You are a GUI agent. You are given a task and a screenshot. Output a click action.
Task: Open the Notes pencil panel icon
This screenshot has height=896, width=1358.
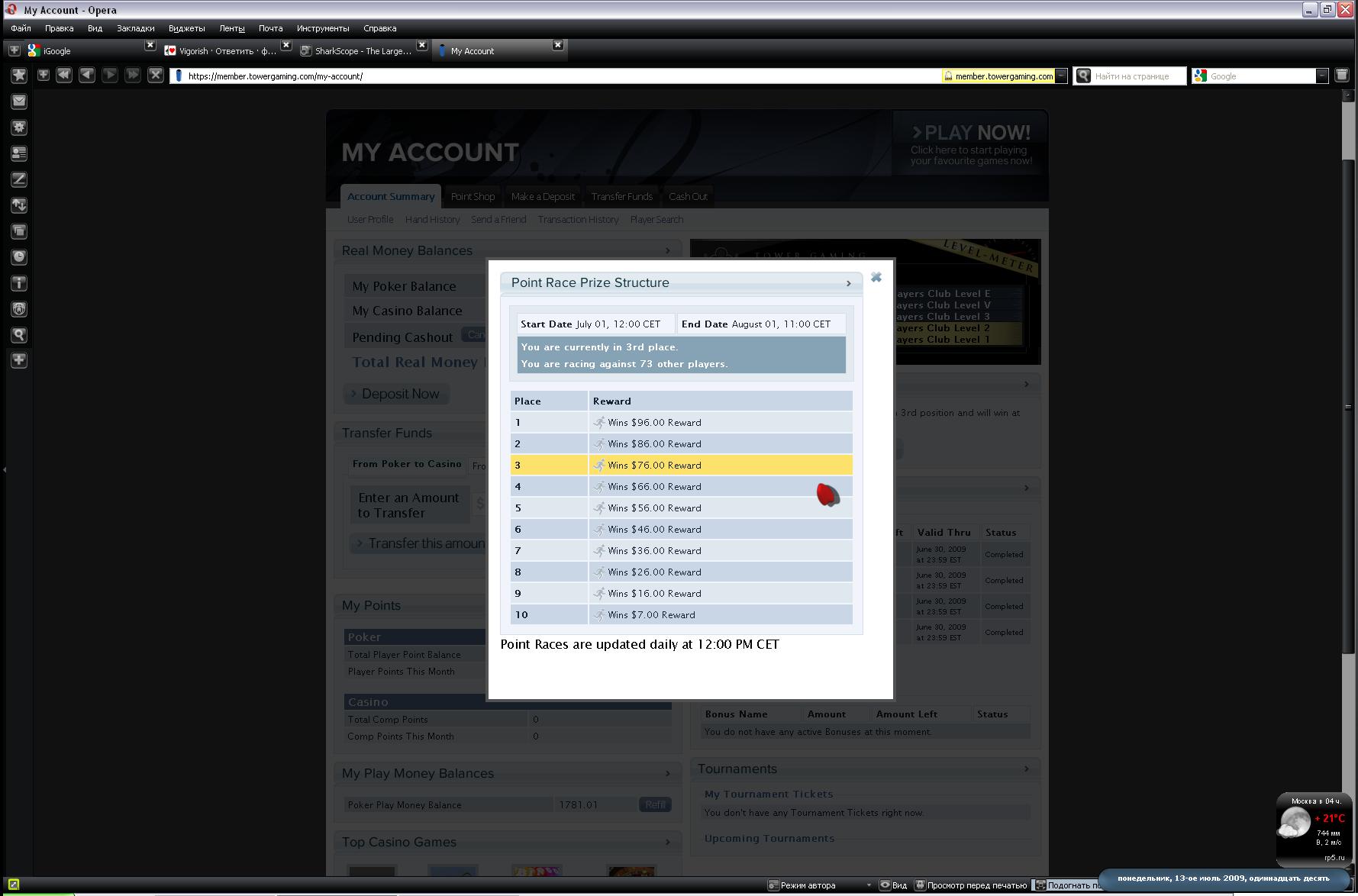[x=19, y=179]
